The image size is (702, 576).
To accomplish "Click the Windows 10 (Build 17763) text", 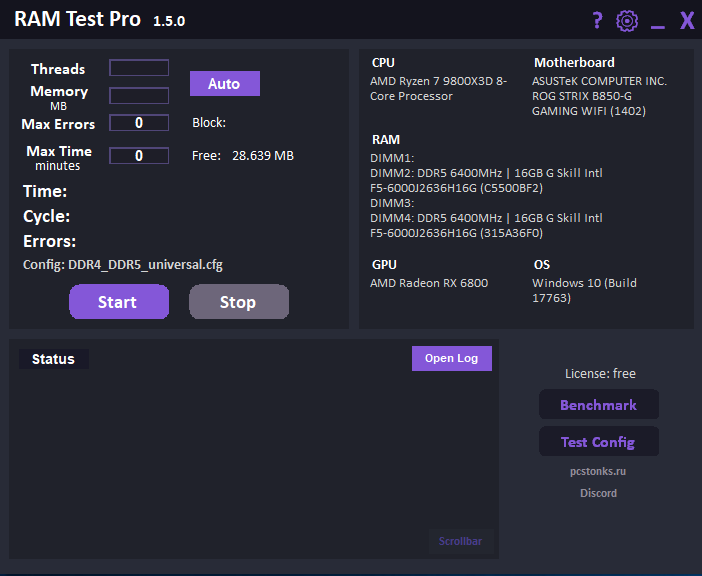I will tap(584, 290).
